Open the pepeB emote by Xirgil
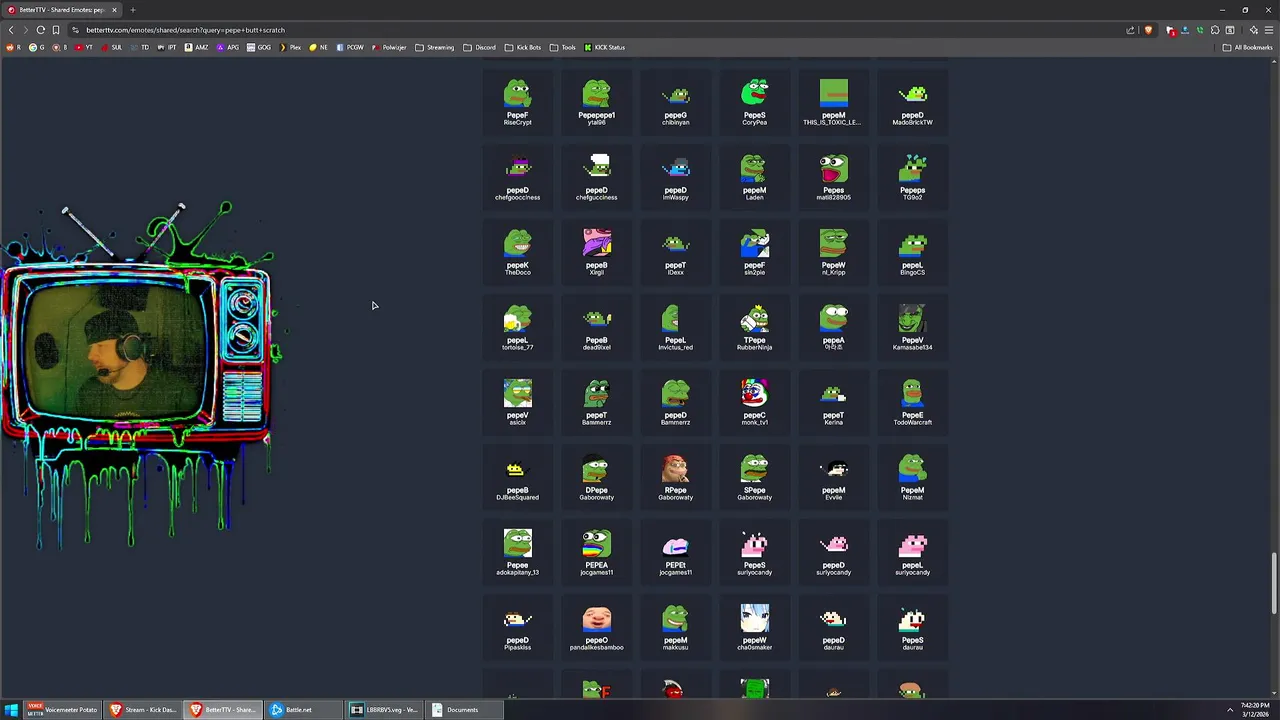The width and height of the screenshot is (1280, 720). [x=596, y=251]
